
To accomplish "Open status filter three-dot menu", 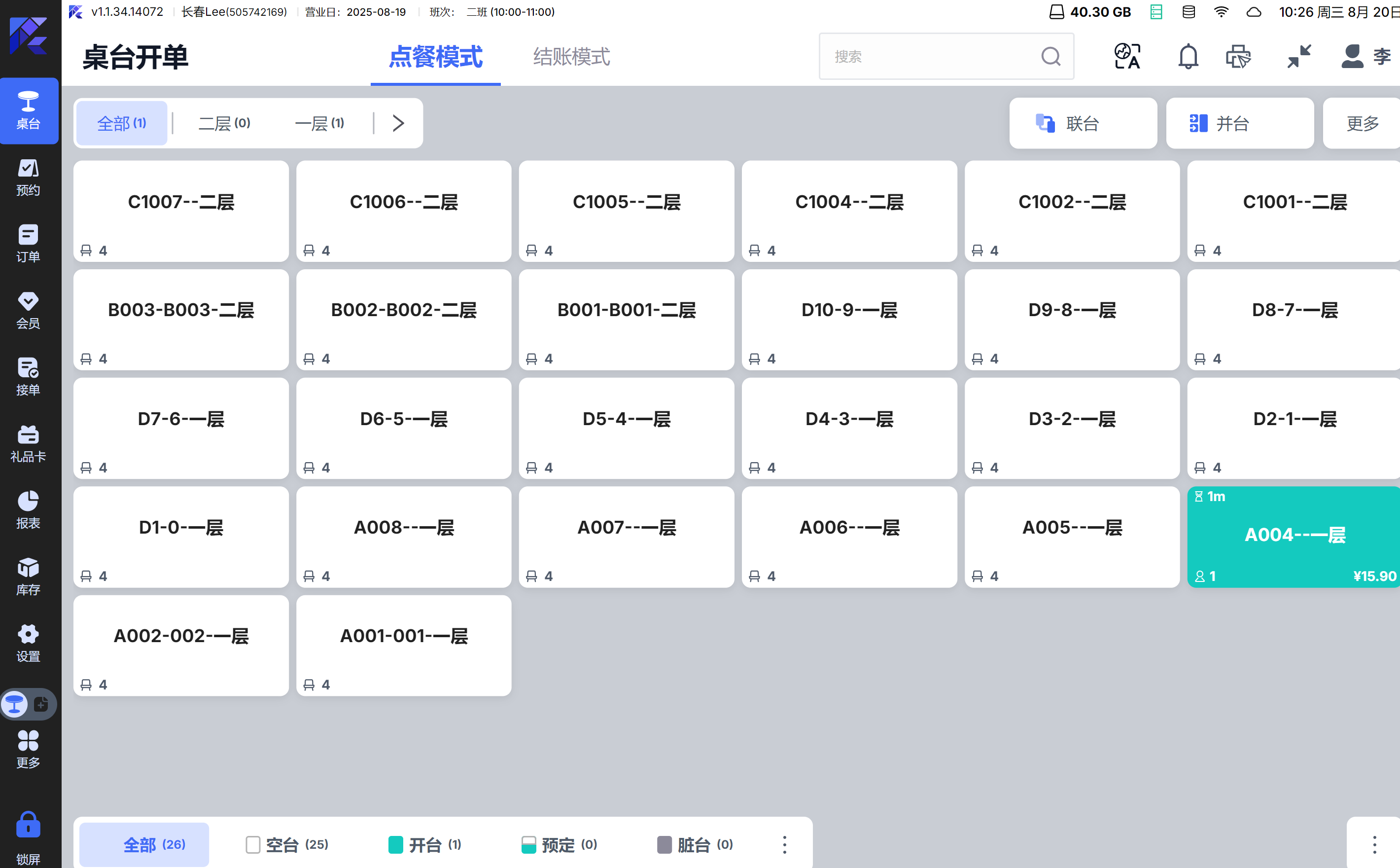I will [784, 844].
